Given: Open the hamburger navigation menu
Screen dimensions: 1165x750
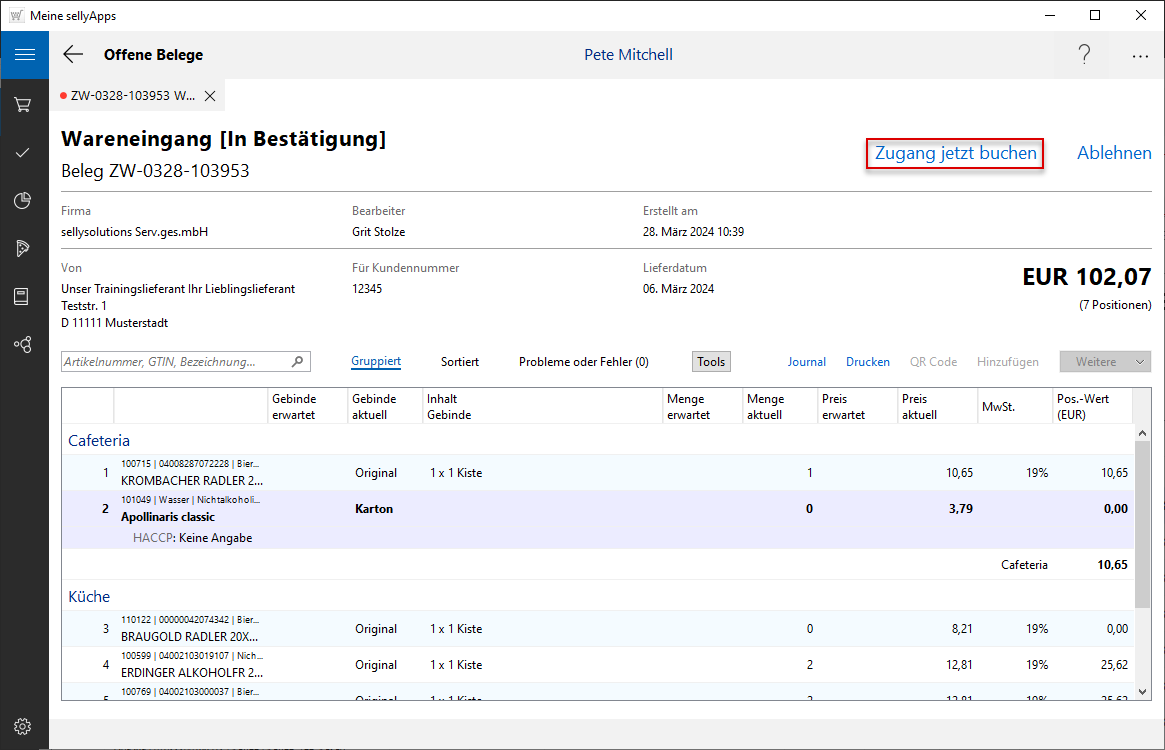Looking at the screenshot, I should 24,55.
